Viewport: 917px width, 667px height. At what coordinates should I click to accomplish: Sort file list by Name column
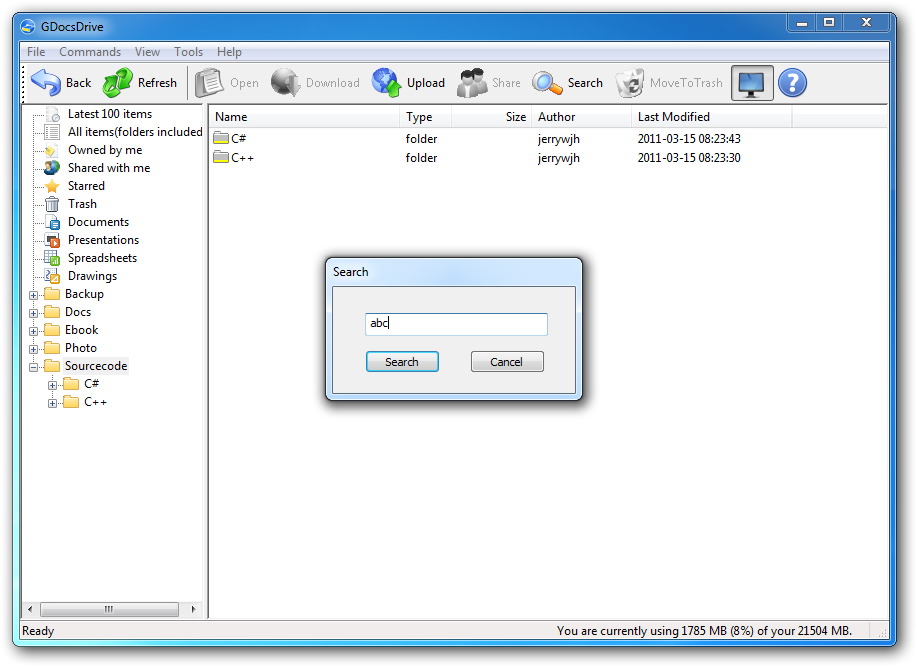(304, 117)
